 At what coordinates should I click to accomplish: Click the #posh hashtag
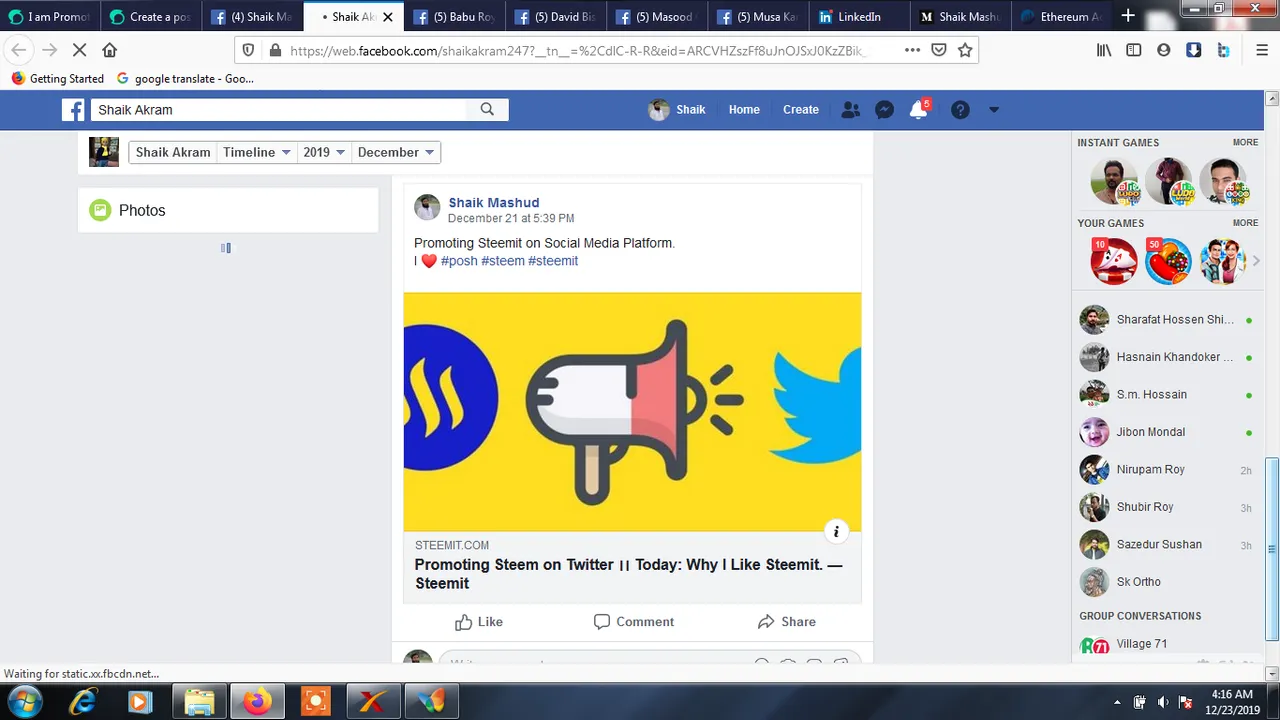coord(459,261)
